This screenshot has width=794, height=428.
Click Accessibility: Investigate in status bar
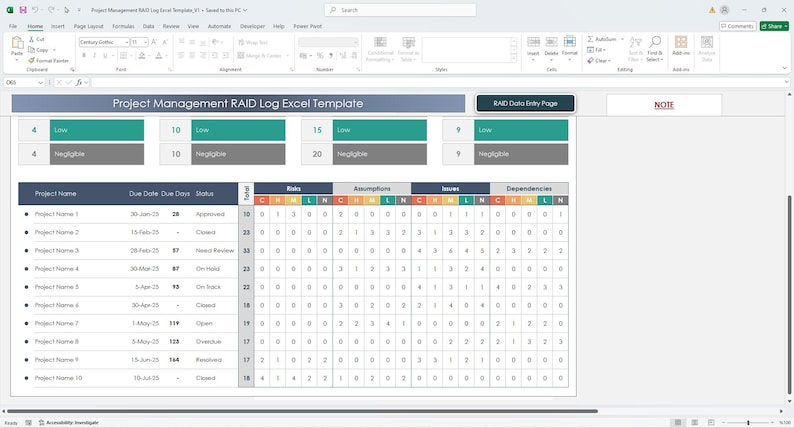click(68, 422)
